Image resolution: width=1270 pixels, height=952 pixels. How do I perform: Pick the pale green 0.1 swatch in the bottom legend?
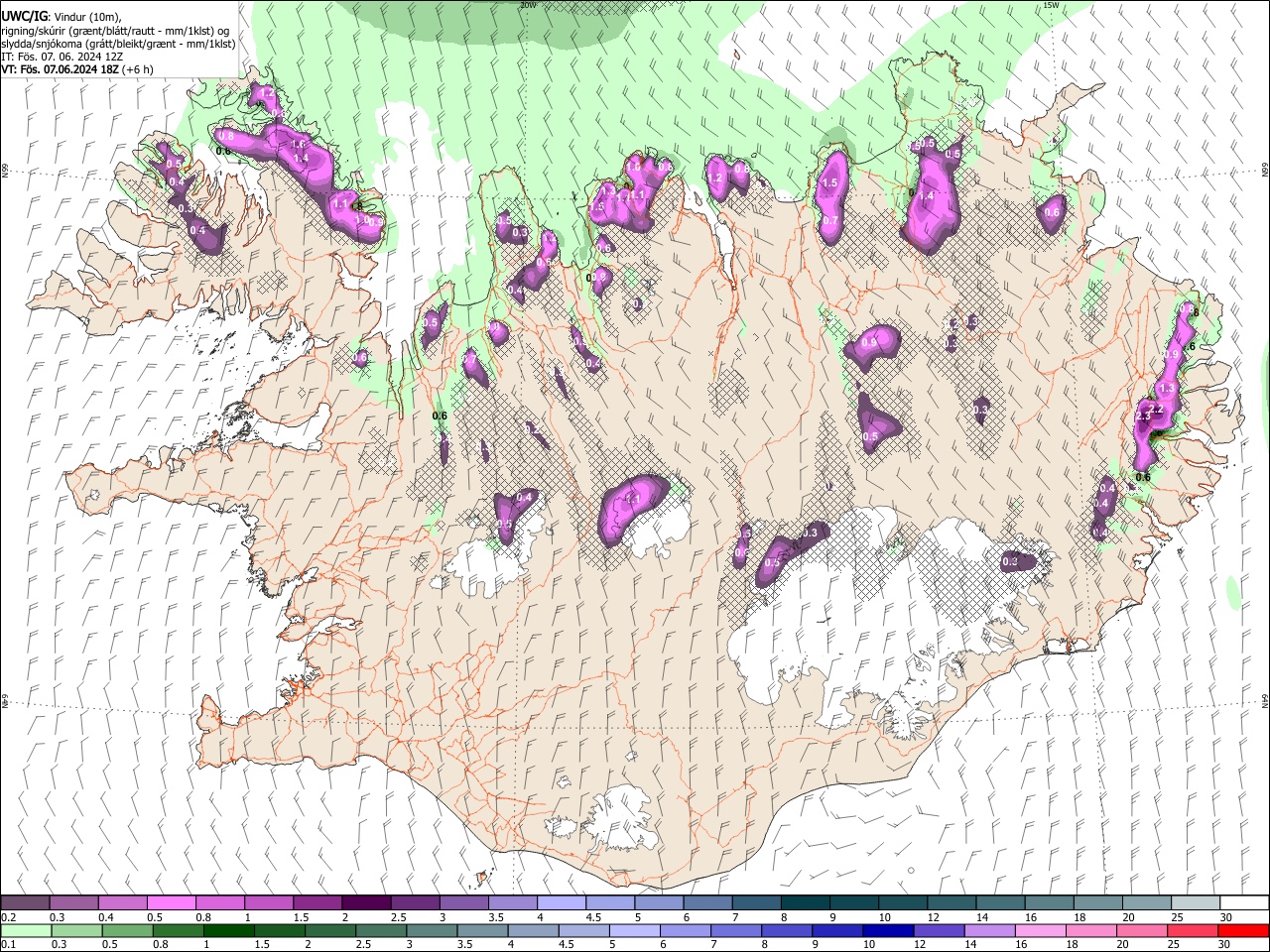coord(25,931)
